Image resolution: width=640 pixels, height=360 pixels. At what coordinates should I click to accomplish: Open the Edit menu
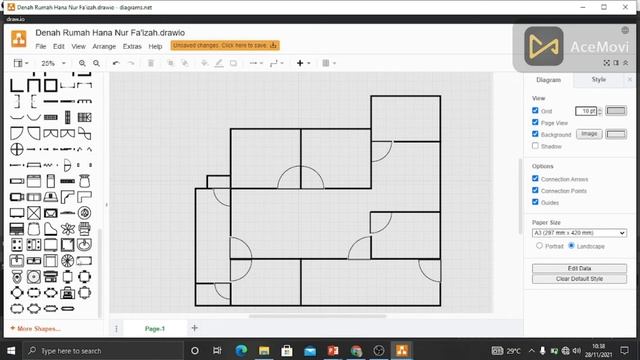click(x=59, y=47)
